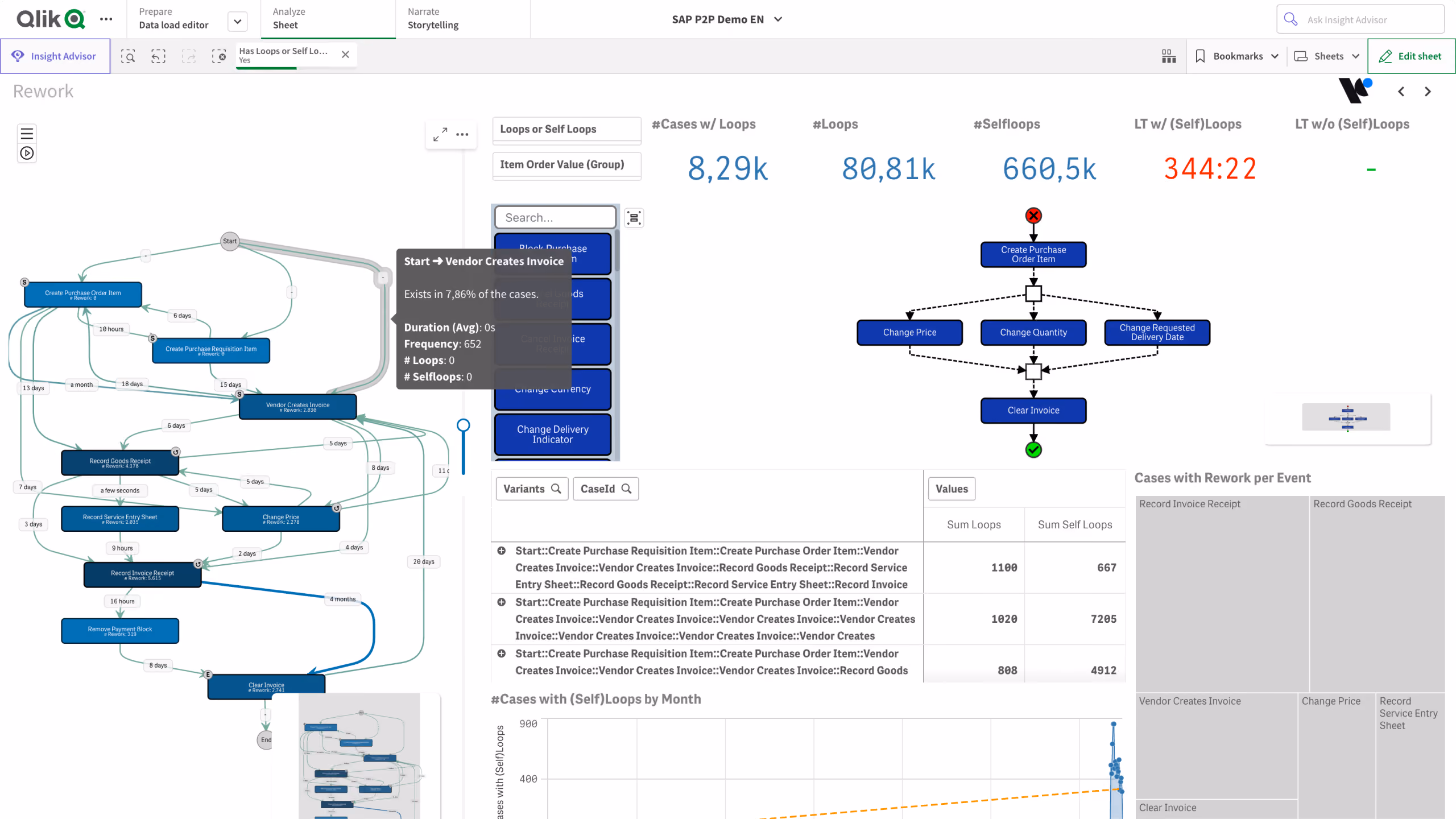Image resolution: width=1456 pixels, height=819 pixels.
Task: Click the red start event icon
Action: [x=1033, y=216]
